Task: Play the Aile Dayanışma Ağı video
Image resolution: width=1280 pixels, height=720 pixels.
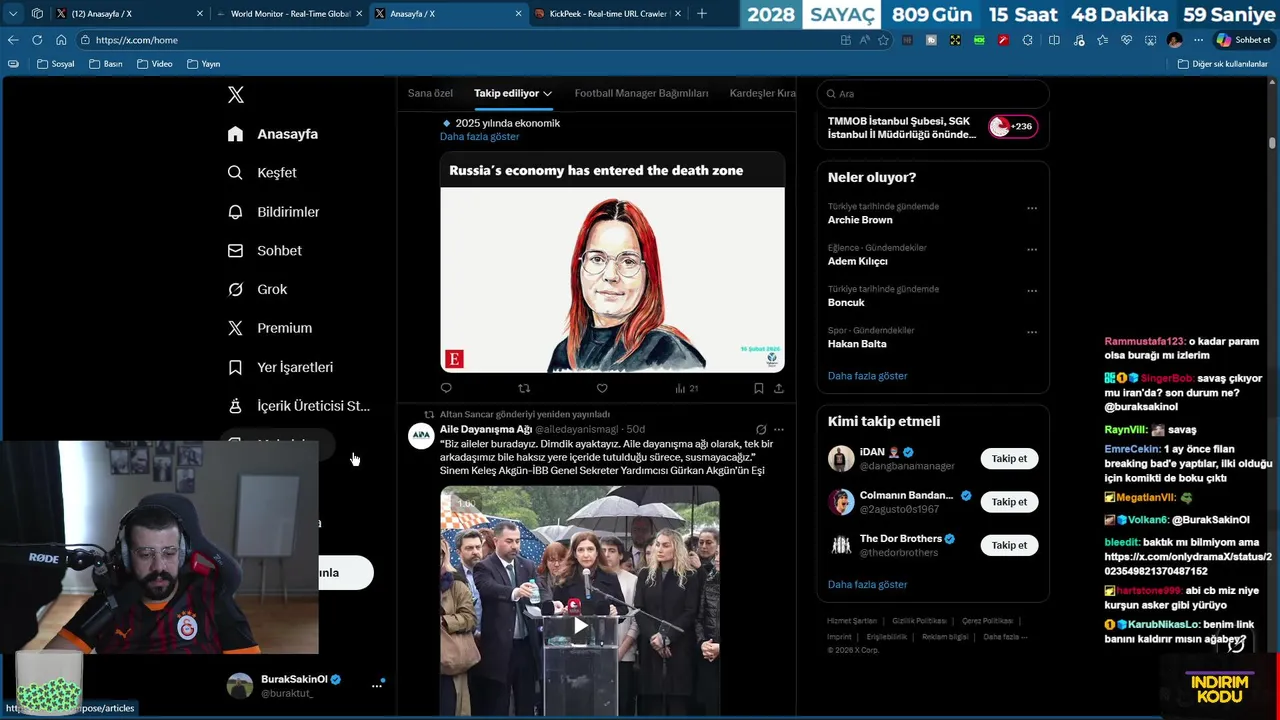Action: 580,627
